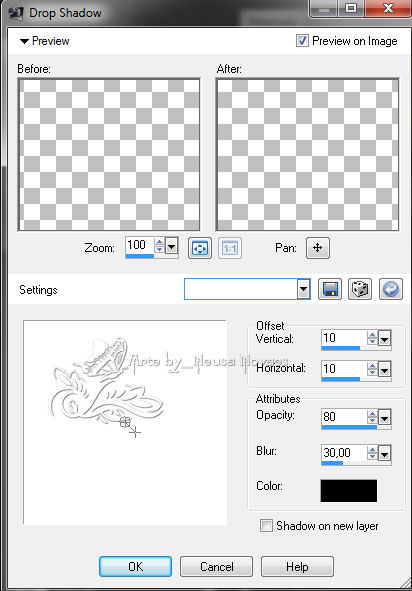
Task: Open the Zoom value dropdown arrow
Action: 172,247
